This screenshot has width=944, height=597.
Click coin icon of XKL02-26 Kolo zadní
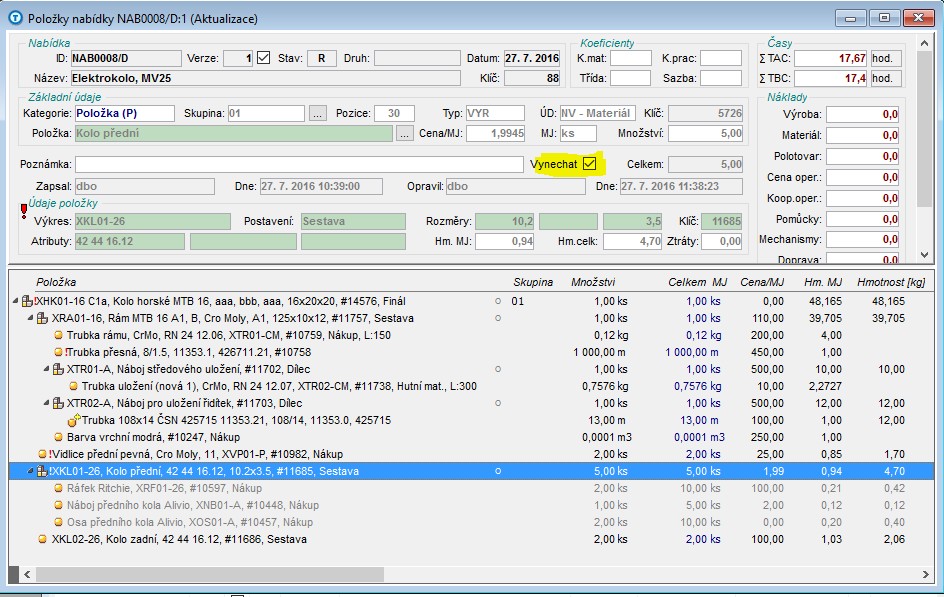coord(42,539)
